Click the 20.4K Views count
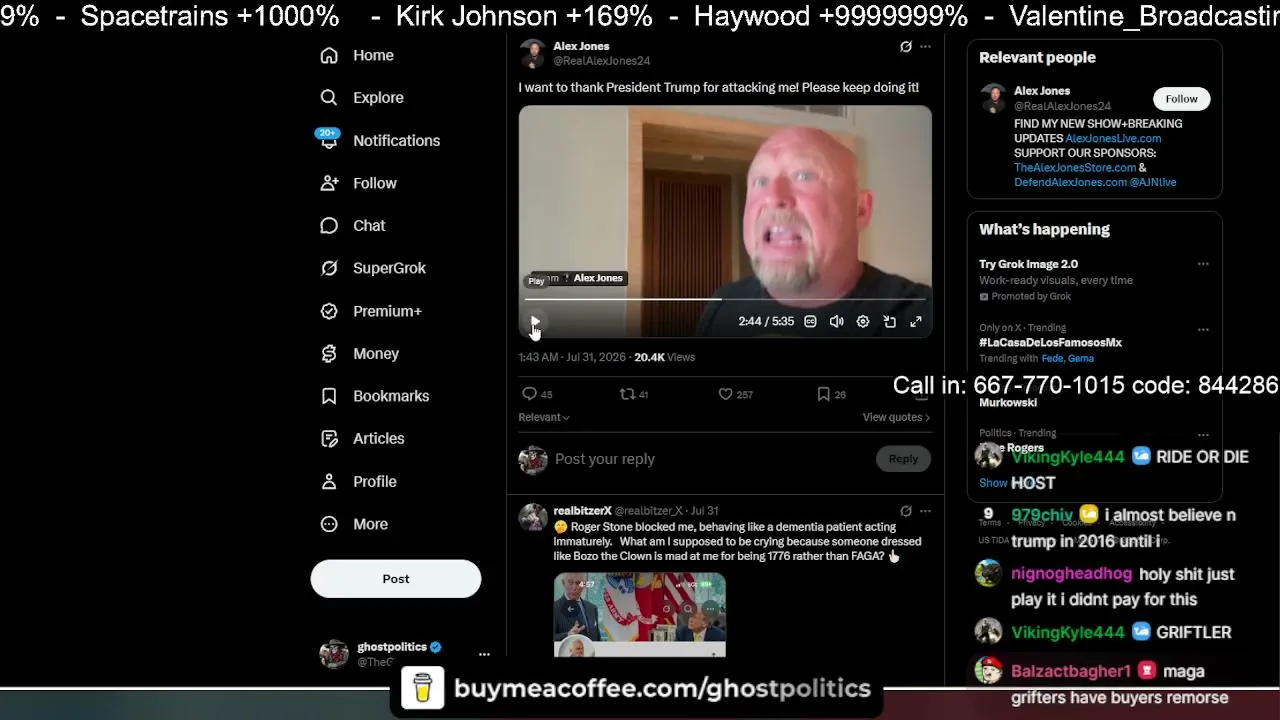The width and height of the screenshot is (1280, 720). point(664,357)
